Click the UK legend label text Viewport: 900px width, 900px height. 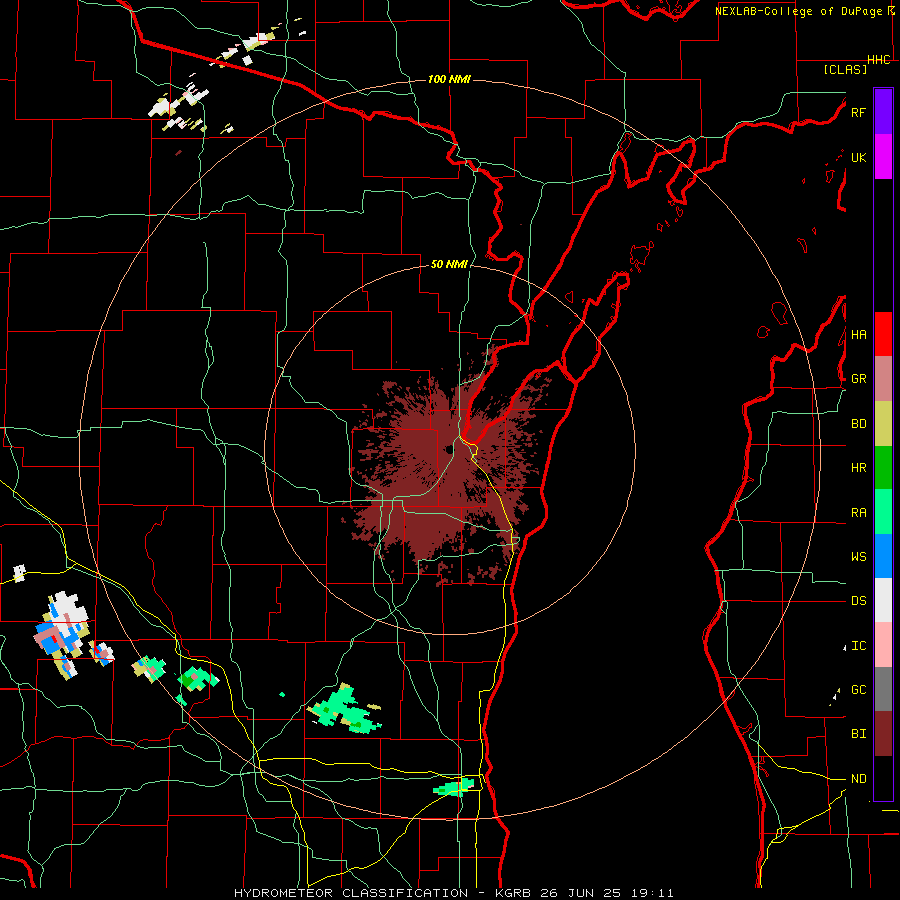858,157
